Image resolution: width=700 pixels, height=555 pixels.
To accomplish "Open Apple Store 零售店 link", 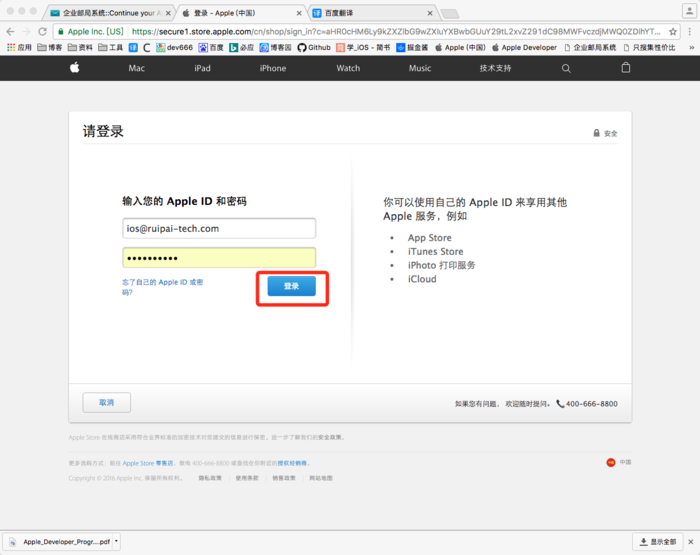I will pyautogui.click(x=148, y=463).
